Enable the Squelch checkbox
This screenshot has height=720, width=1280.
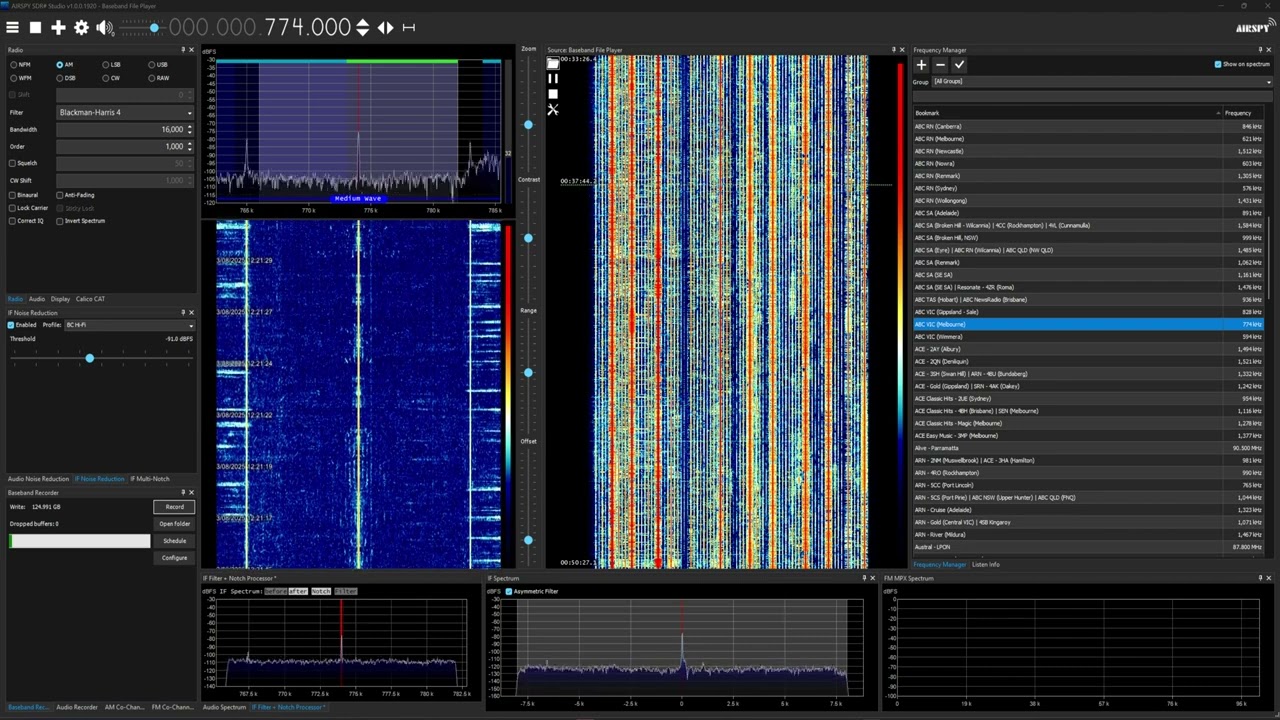(x=13, y=163)
